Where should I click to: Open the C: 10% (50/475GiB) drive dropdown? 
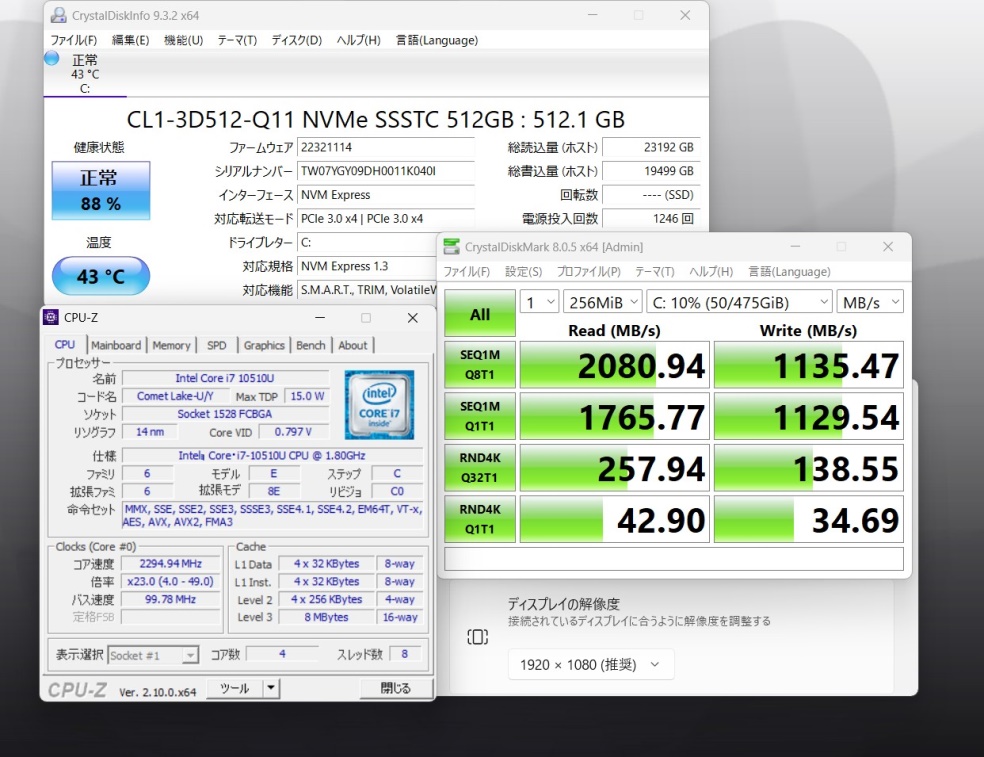(x=739, y=302)
